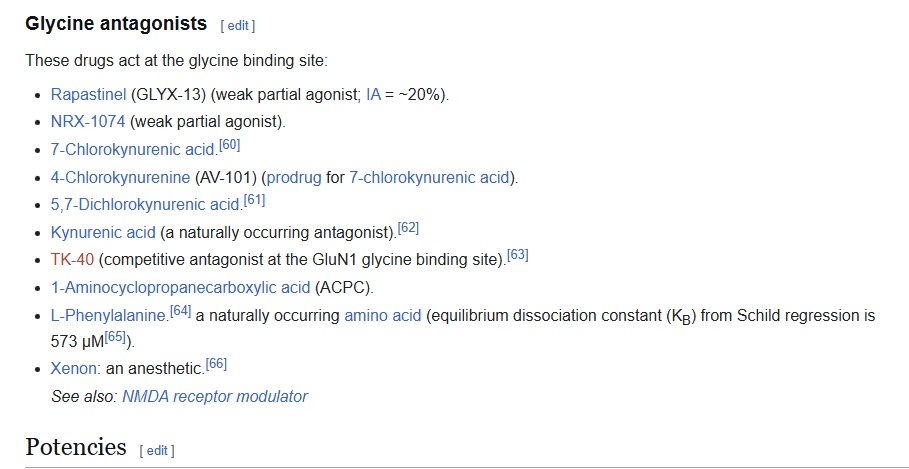Open the 7-Chlorokynurenic acid list link
The height and width of the screenshot is (469, 909).
tap(132, 150)
